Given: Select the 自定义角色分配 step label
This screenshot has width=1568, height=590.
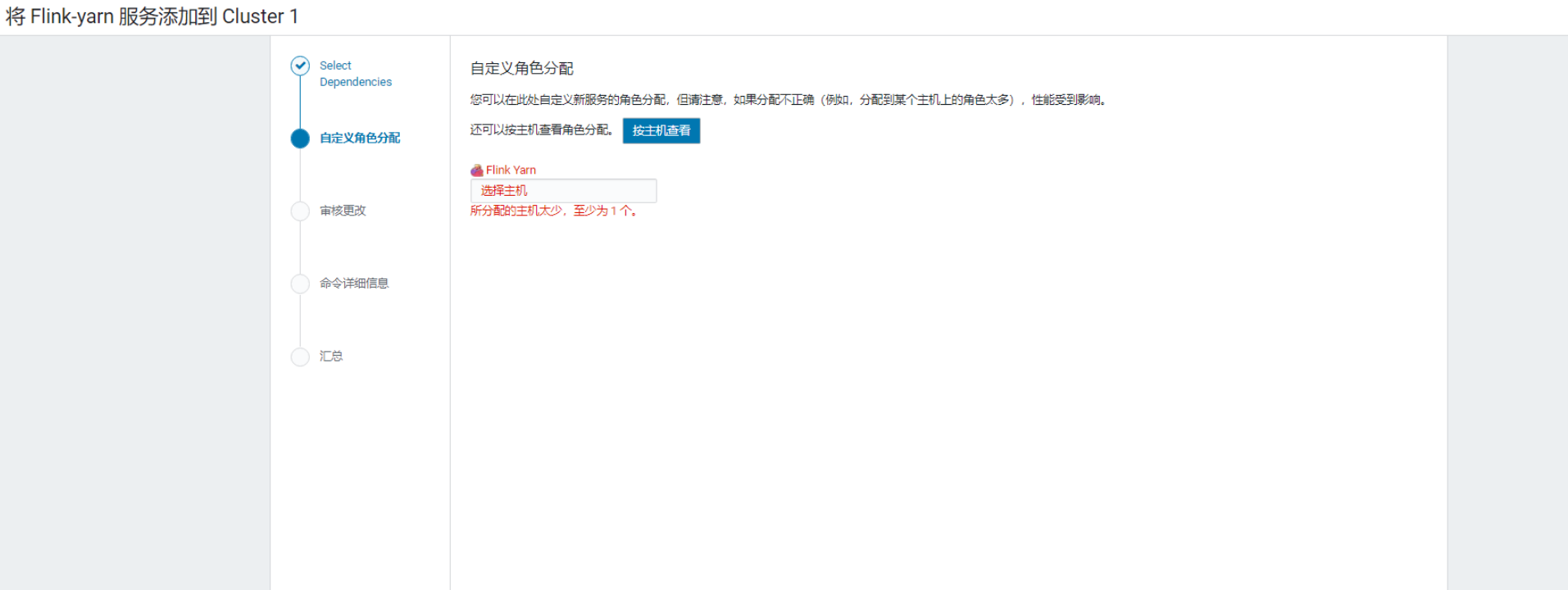Looking at the screenshot, I should 359,138.
